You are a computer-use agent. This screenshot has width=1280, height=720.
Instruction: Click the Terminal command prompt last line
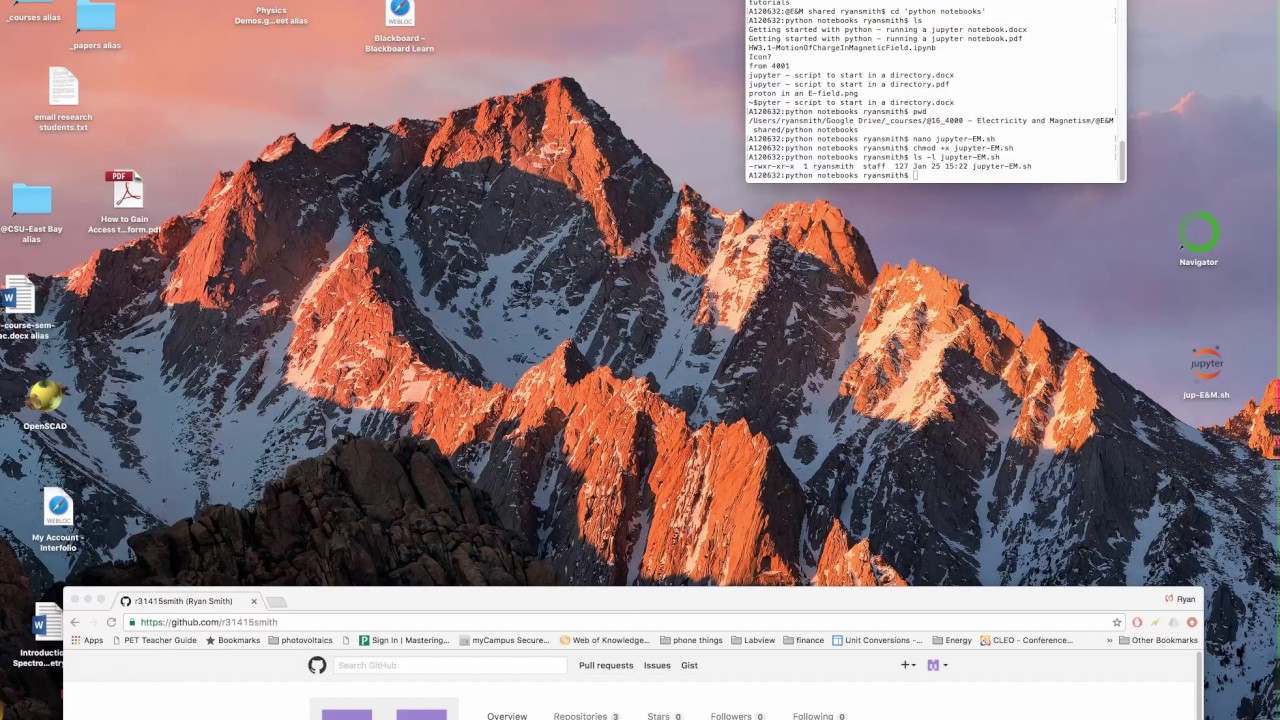point(833,176)
